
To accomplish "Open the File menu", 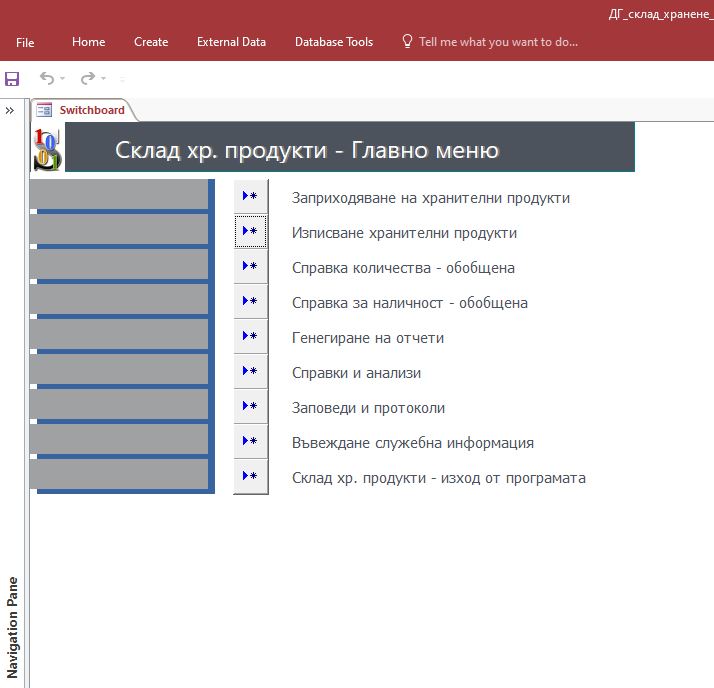I will click(x=25, y=42).
